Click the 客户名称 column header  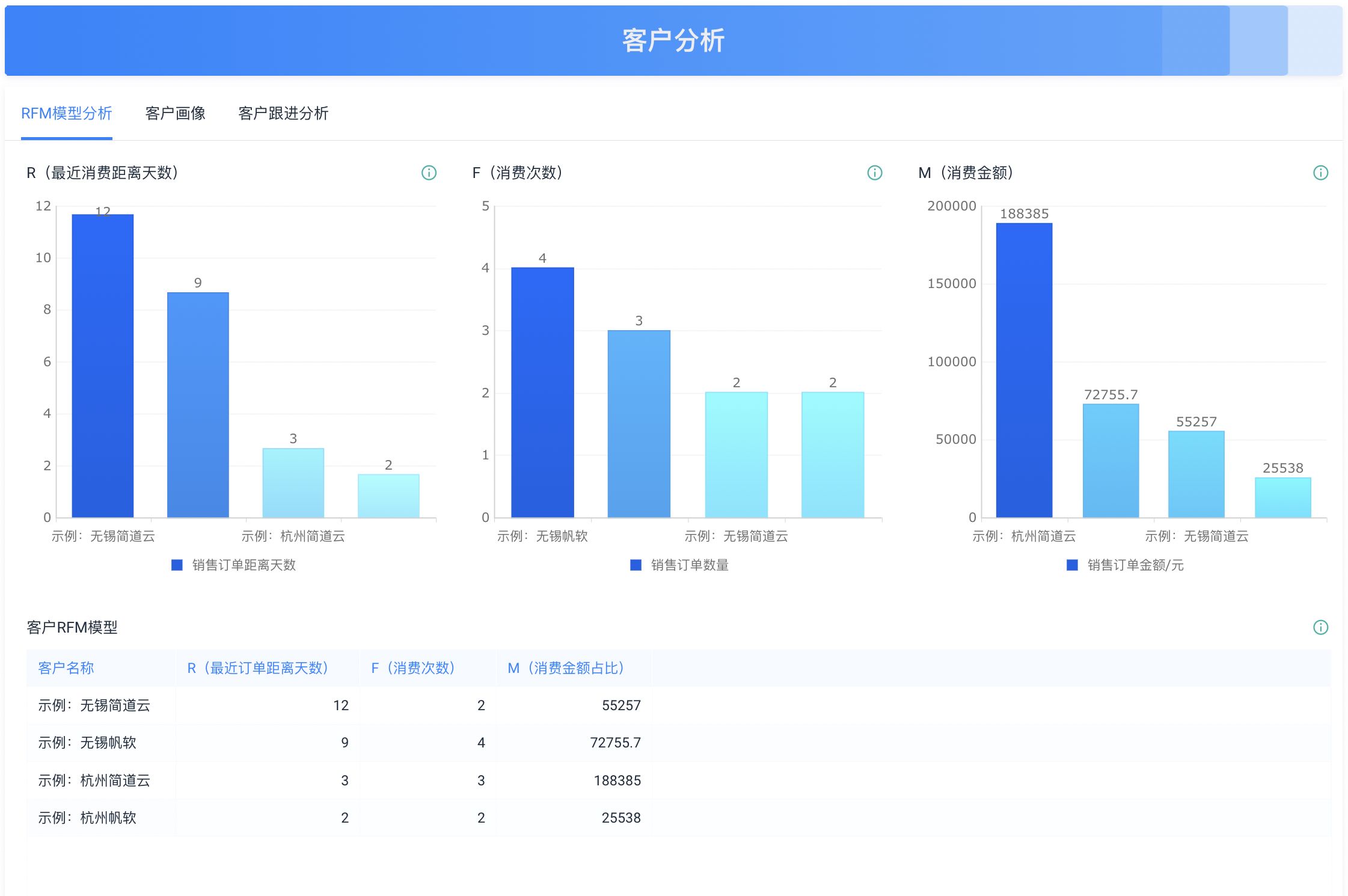click(66, 668)
